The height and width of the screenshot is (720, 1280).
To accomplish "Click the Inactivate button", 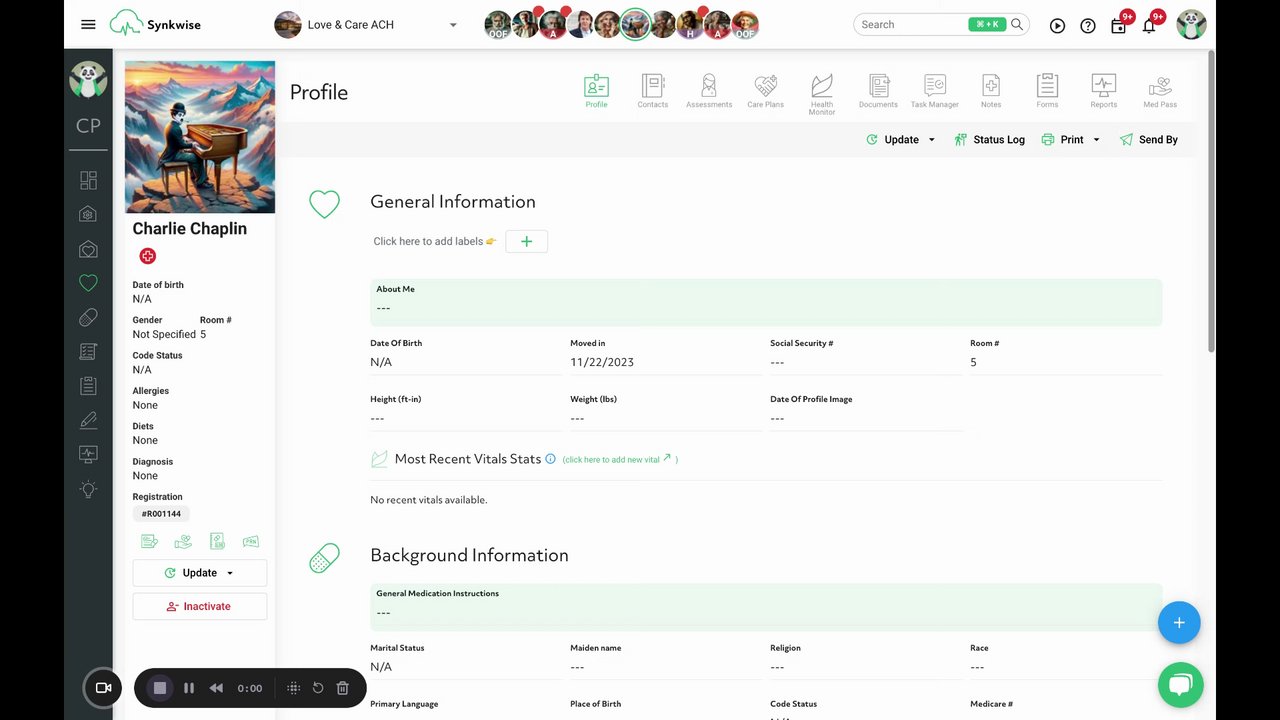I will tap(200, 607).
